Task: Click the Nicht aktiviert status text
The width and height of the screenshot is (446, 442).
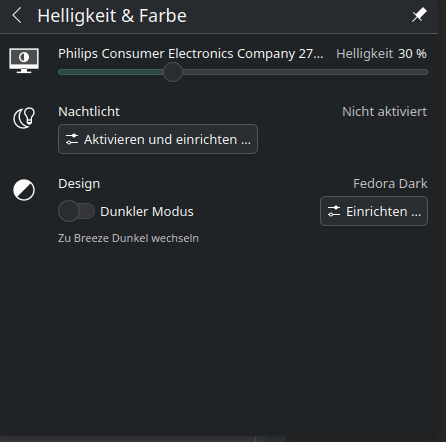Action: 384,112
